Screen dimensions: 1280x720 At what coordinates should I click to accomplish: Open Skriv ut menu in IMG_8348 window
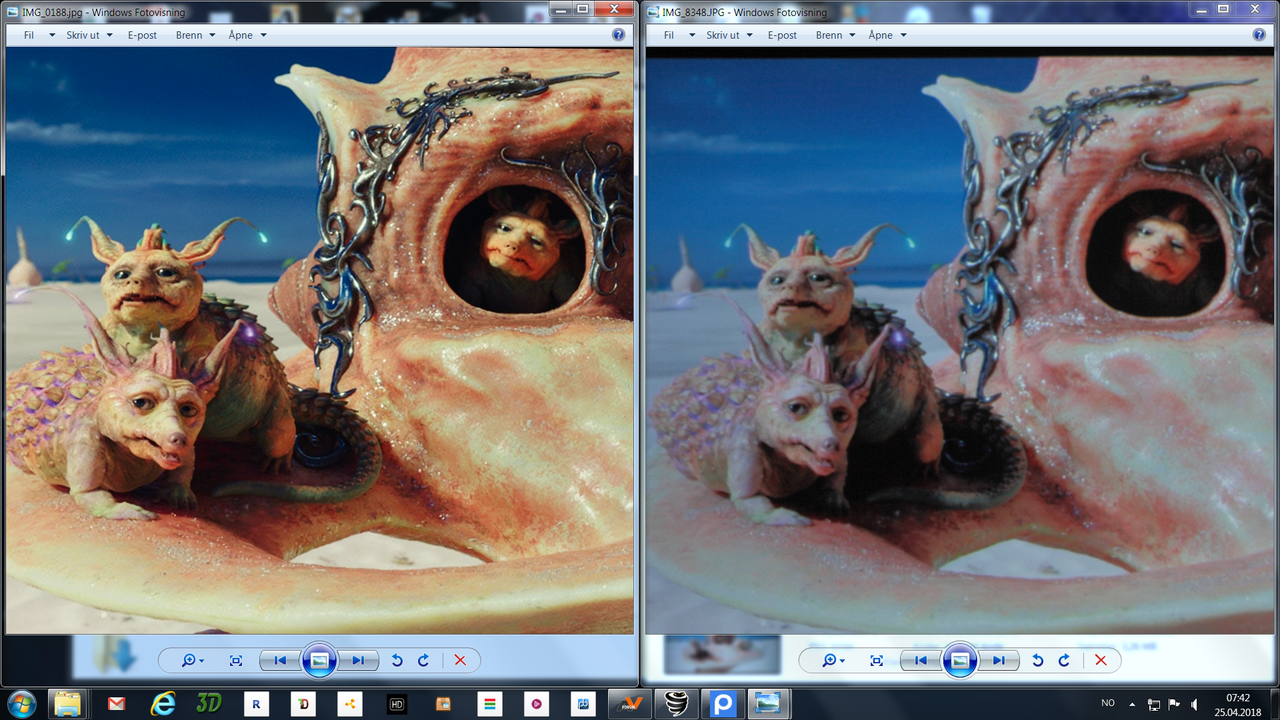[x=728, y=35]
